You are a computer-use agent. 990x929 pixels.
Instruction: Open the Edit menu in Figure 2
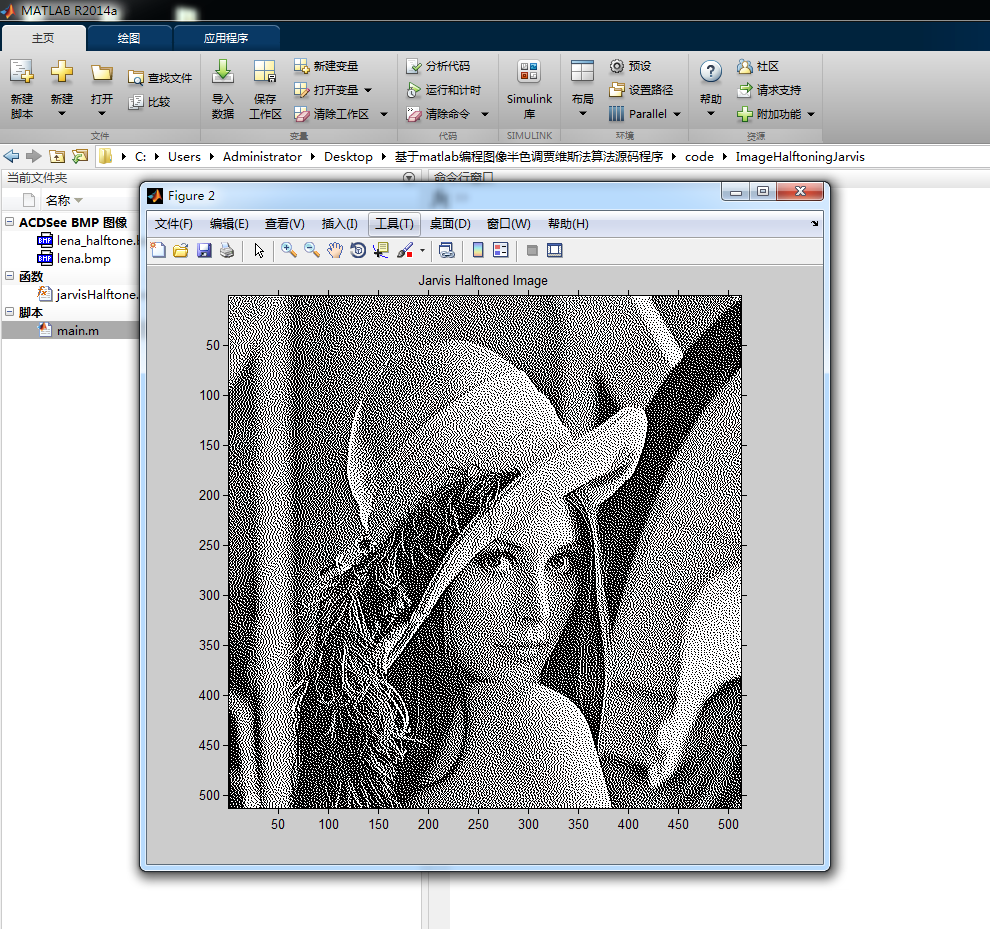click(229, 224)
